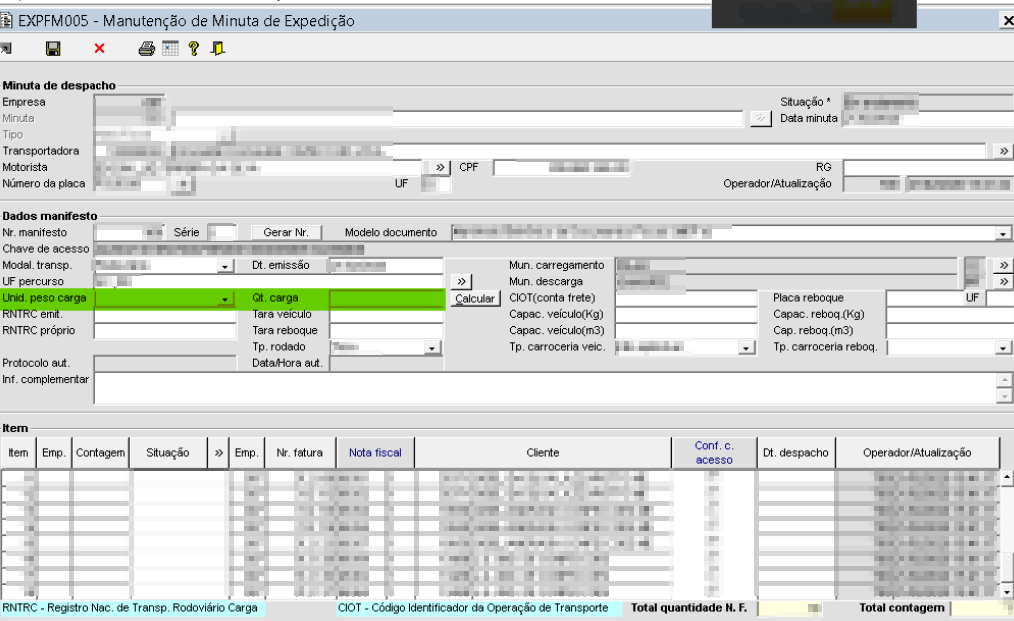The height and width of the screenshot is (621, 1014).
Task: Click CIOT legend text in status bar
Action: [473, 608]
